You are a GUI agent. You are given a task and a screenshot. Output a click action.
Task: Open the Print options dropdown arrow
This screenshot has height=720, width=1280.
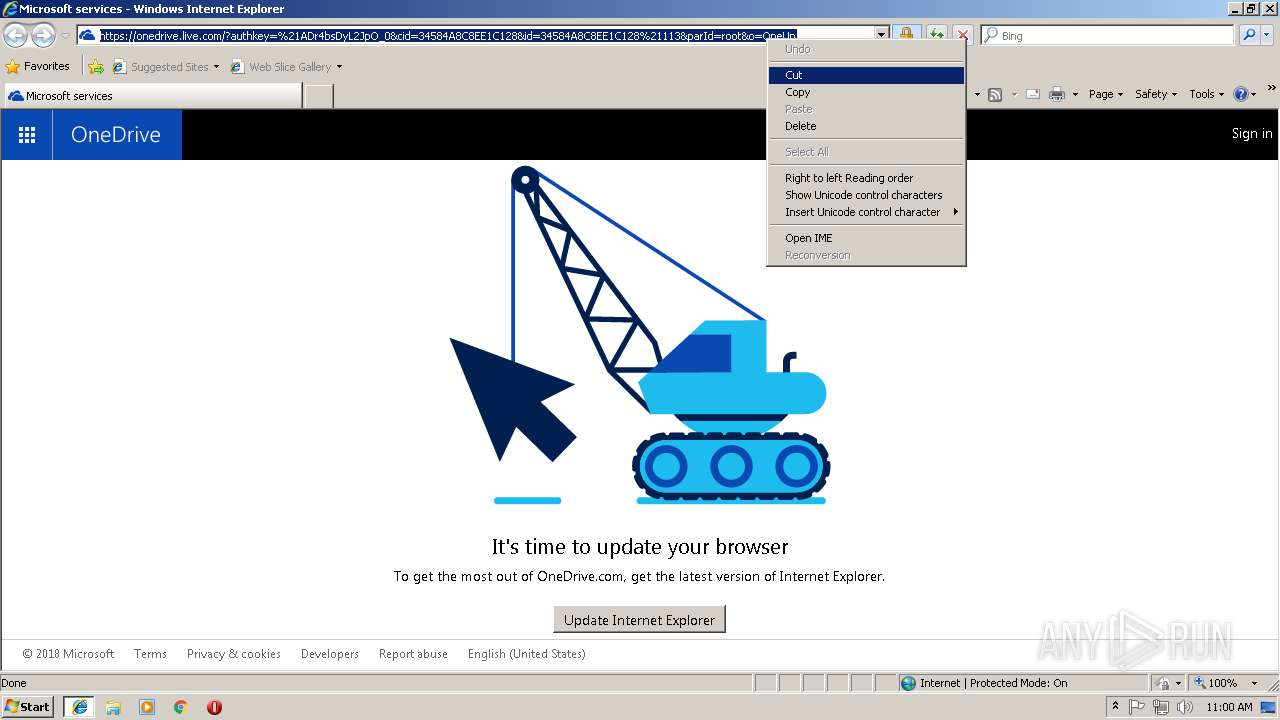1075,94
